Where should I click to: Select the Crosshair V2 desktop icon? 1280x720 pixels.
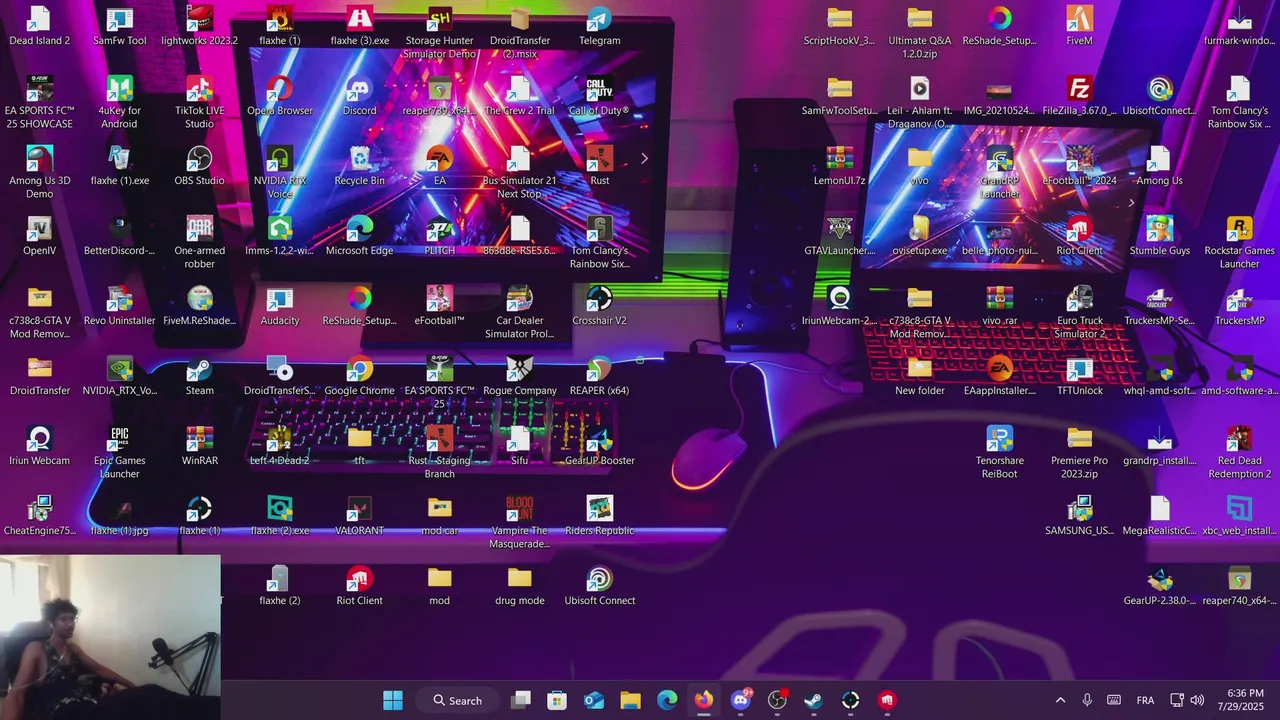599,307
